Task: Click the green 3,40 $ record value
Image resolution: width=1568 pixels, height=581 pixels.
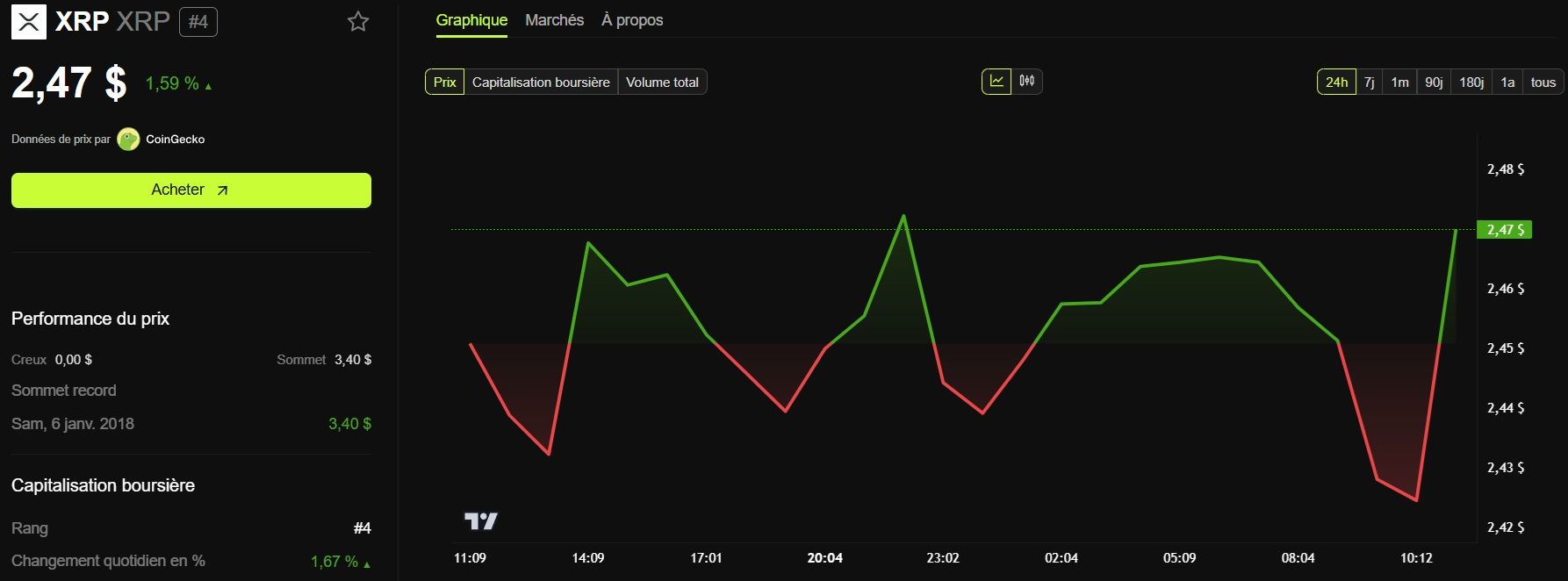Action: pyautogui.click(x=349, y=424)
